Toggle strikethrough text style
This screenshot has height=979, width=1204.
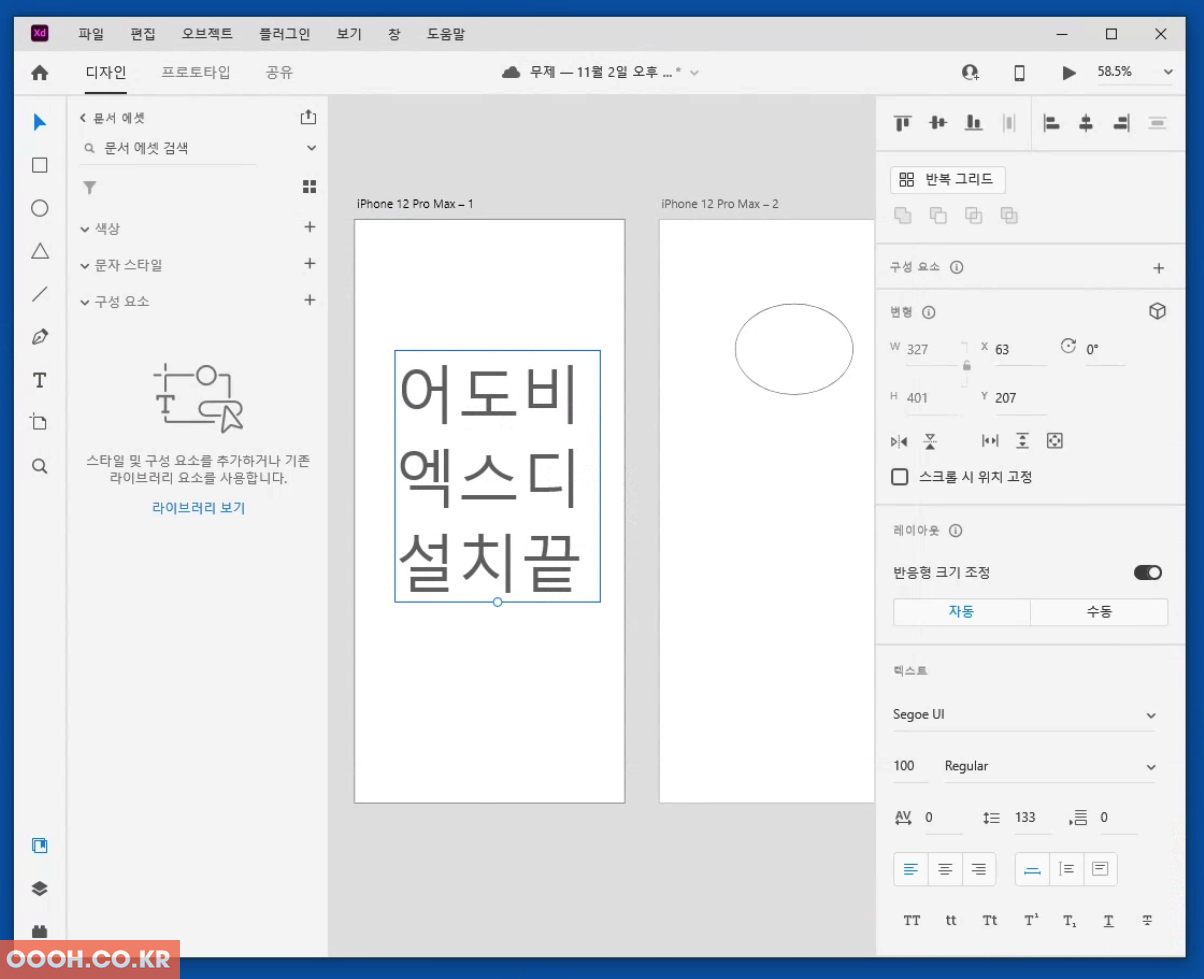click(x=1146, y=920)
